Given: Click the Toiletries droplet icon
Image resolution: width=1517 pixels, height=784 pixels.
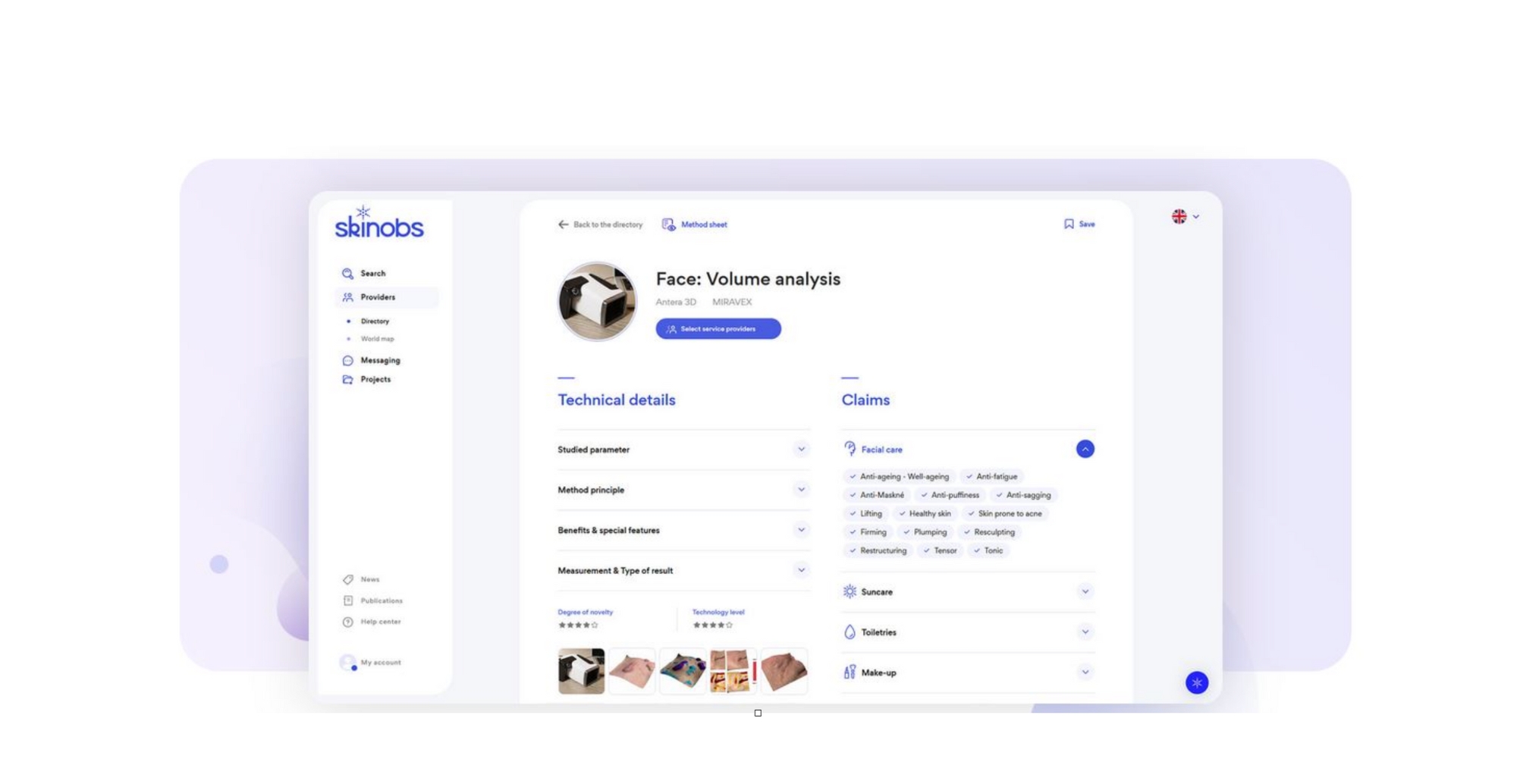Looking at the screenshot, I should tap(850, 632).
